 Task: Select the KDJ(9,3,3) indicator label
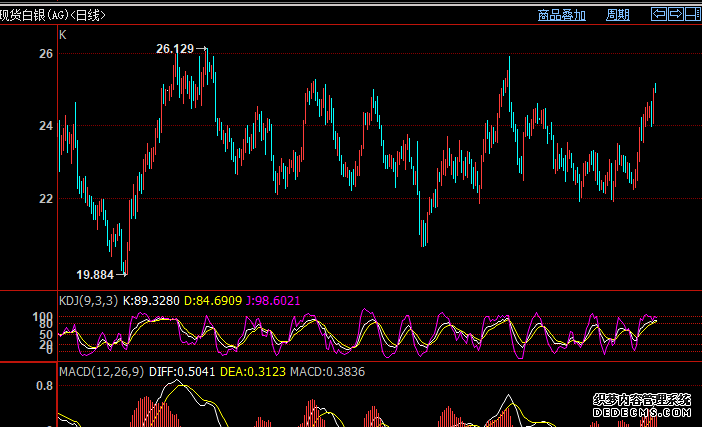point(88,301)
